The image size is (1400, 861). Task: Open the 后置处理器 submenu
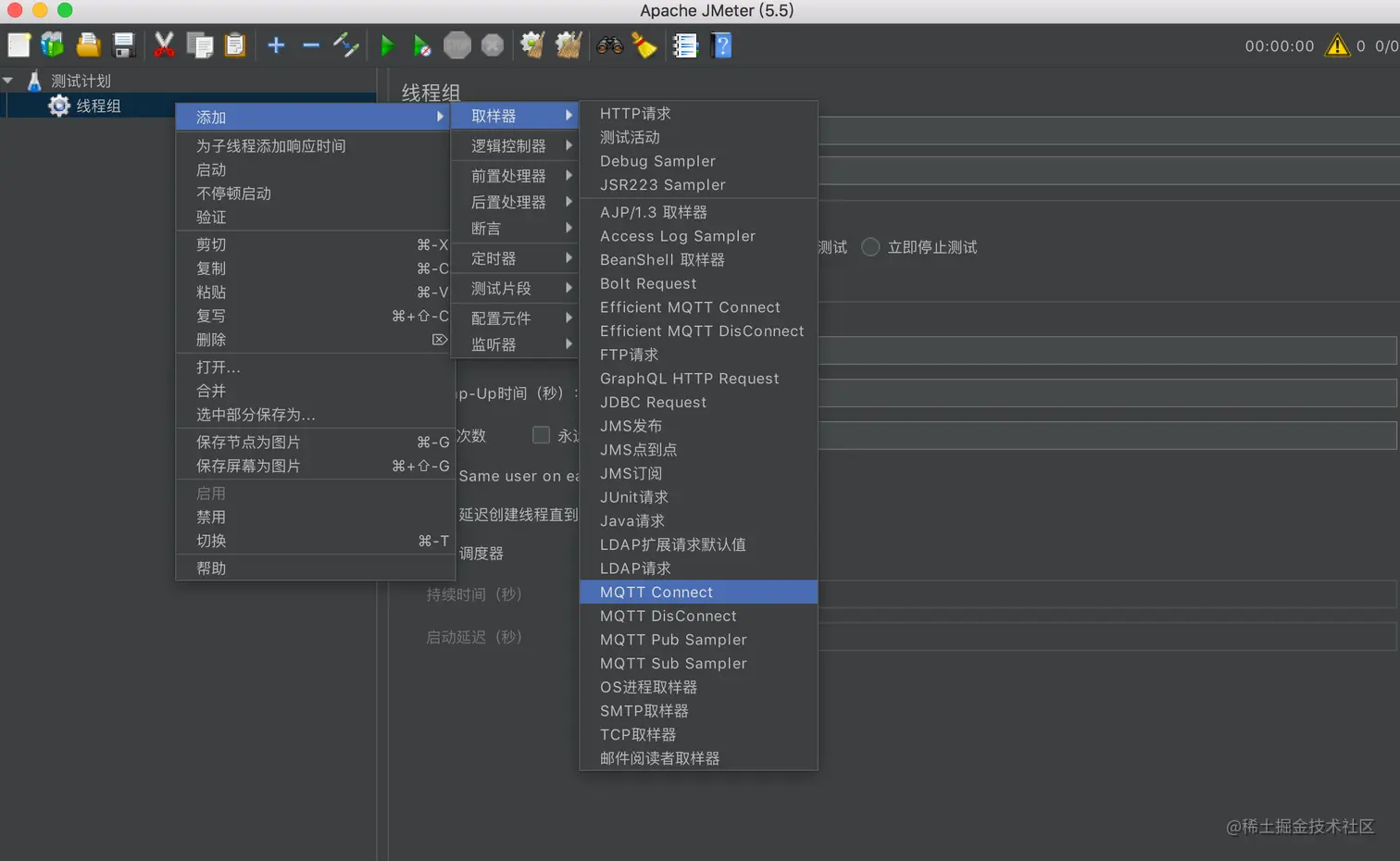[515, 202]
